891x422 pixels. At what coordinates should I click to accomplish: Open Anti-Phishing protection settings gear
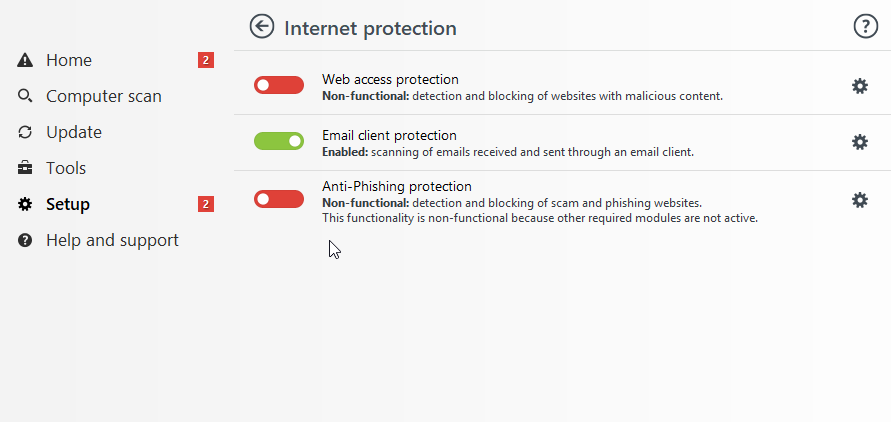[860, 200]
